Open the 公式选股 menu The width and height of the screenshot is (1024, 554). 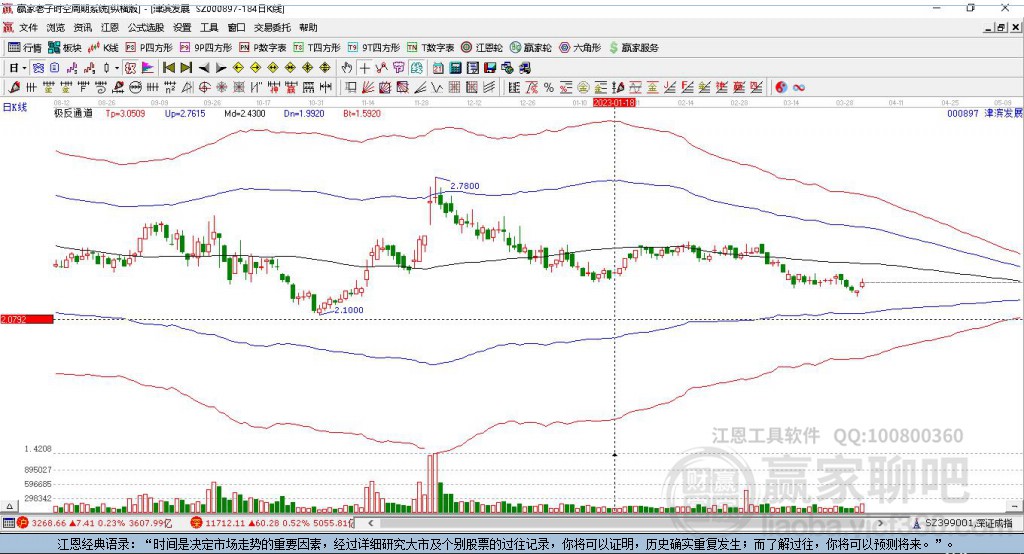[145, 28]
